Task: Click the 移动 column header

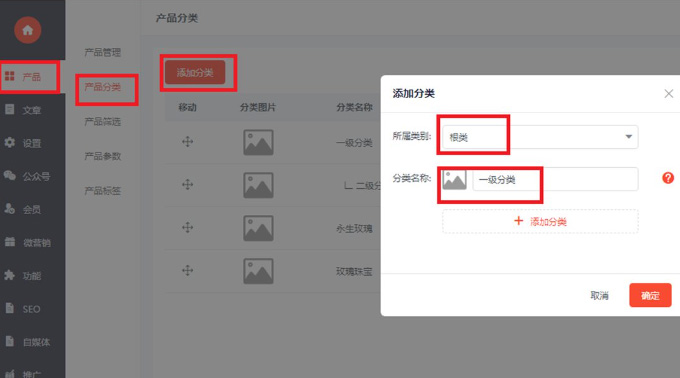Action: [187, 107]
